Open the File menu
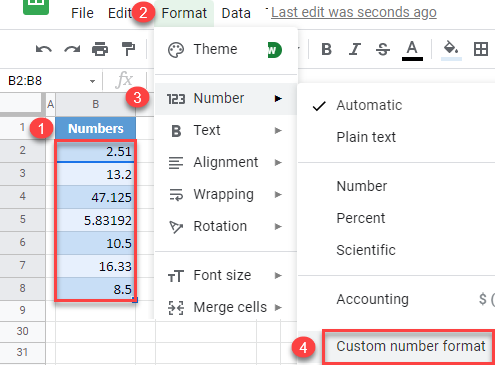The width and height of the screenshot is (495, 365). click(x=82, y=13)
